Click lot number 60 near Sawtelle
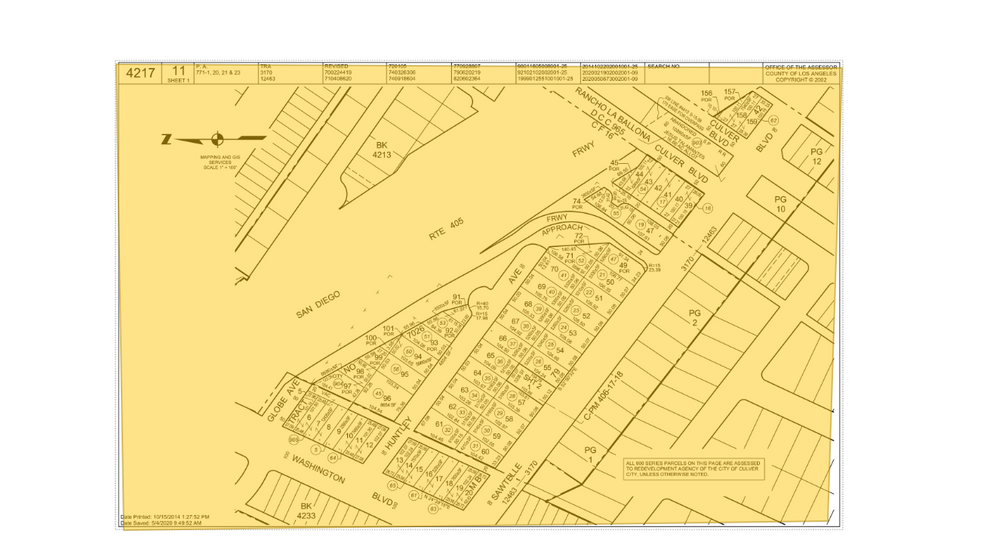984x543 pixels. (484, 452)
